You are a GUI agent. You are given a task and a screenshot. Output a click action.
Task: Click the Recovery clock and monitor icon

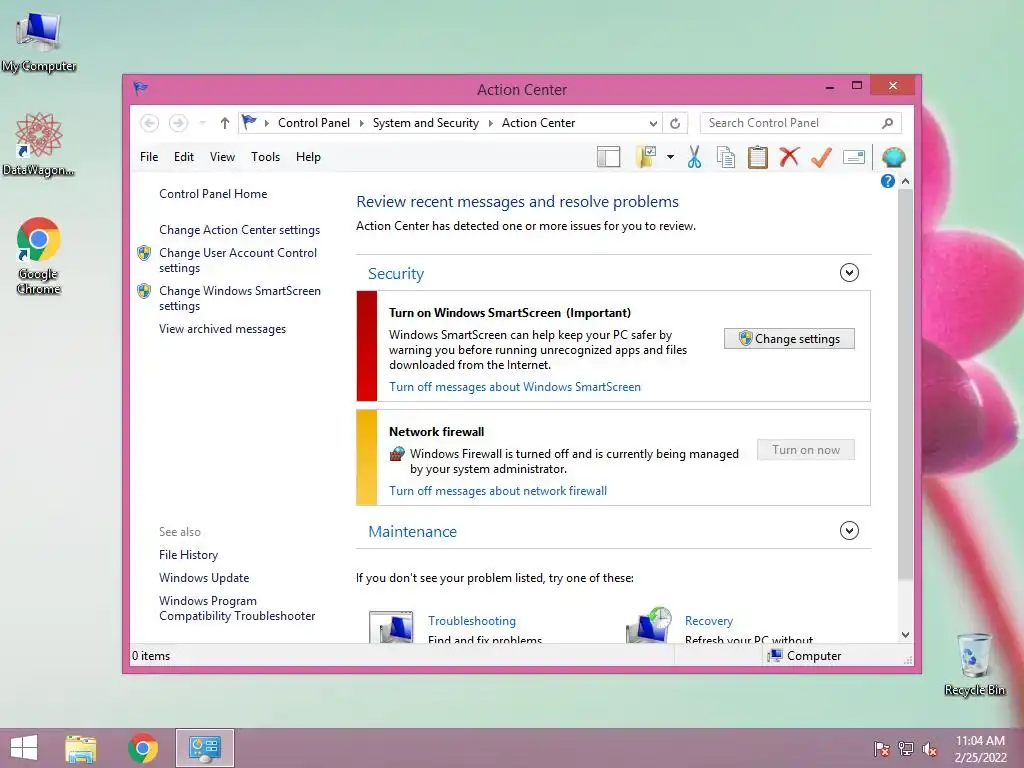click(649, 625)
